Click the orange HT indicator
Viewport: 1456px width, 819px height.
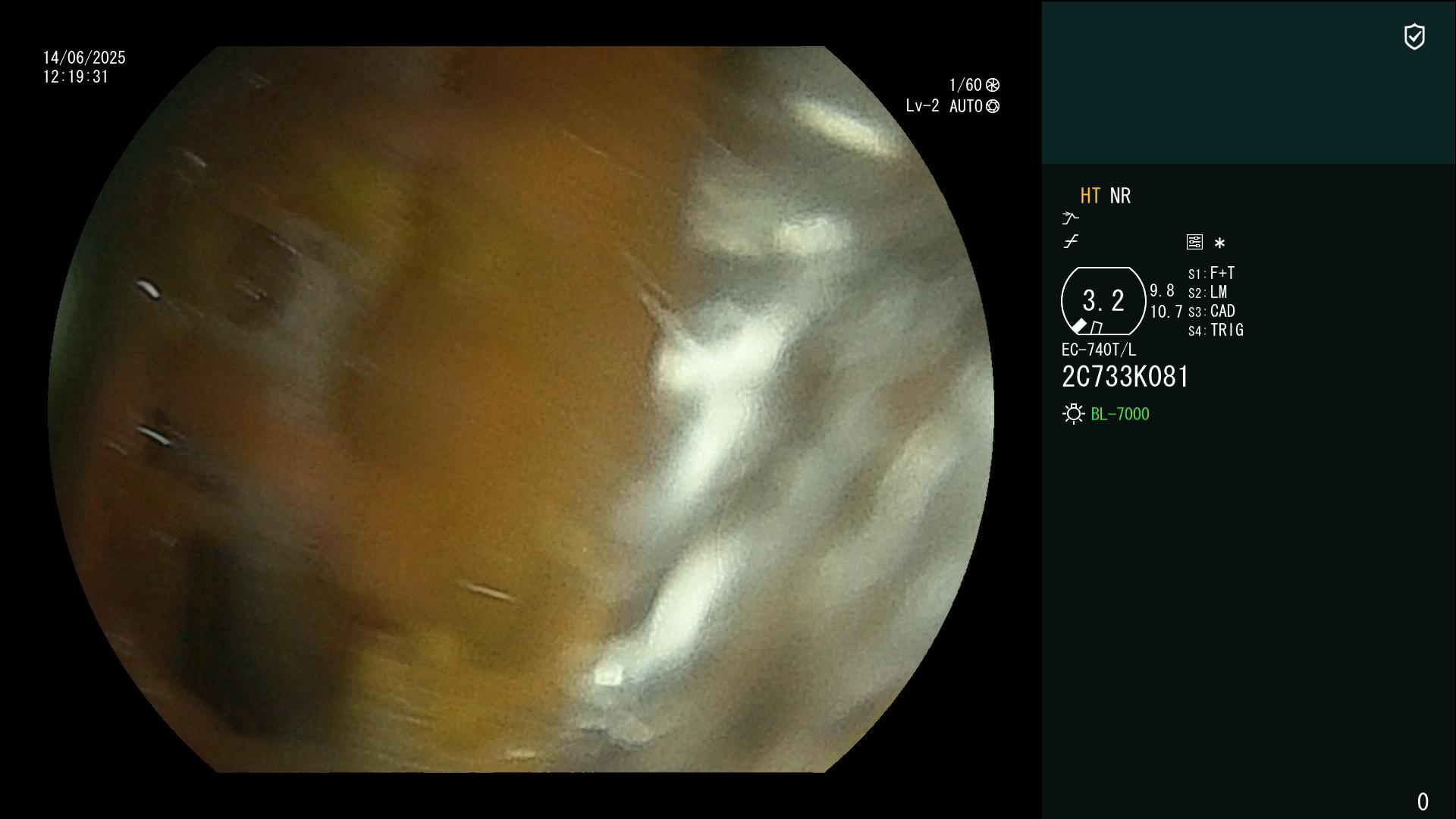click(x=1090, y=196)
